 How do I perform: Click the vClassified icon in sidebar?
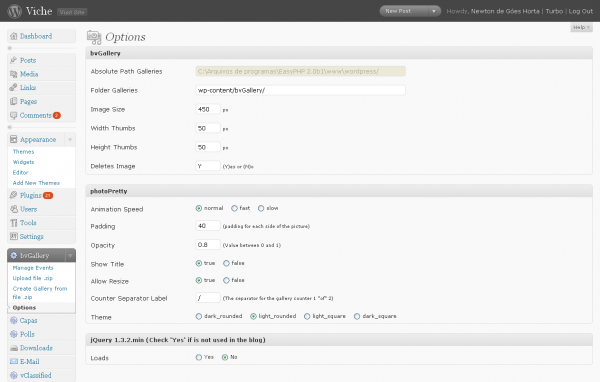pyautogui.click(x=14, y=375)
